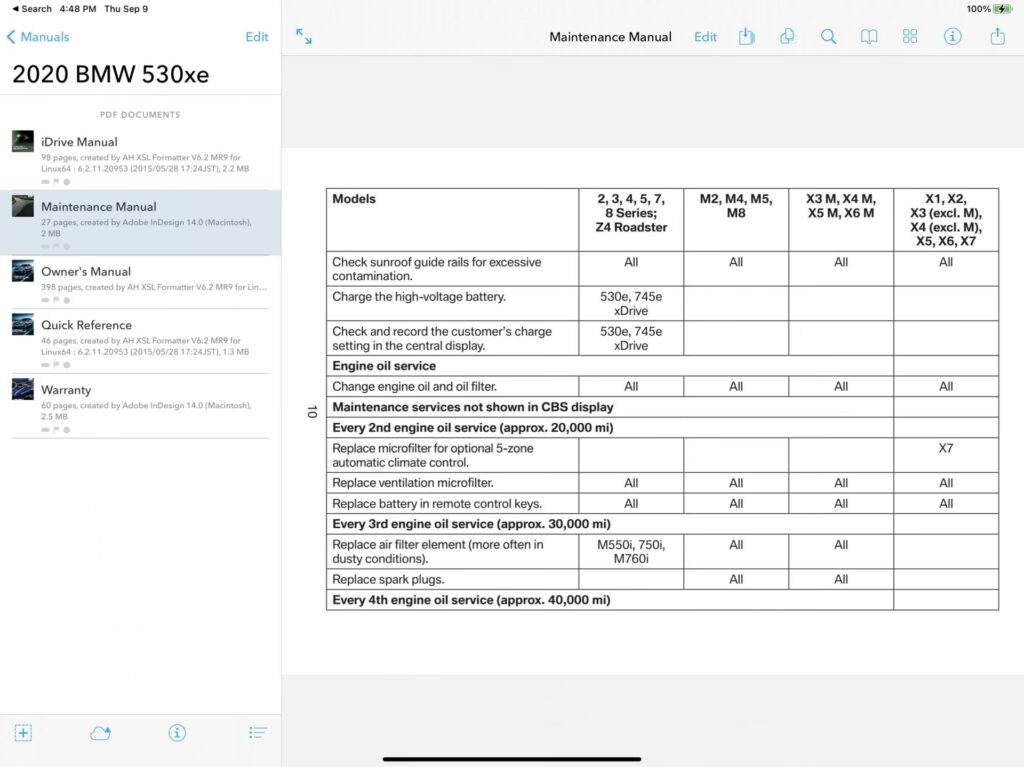
Task: Add a new item with the plus icon
Action: pyautogui.click(x=24, y=733)
